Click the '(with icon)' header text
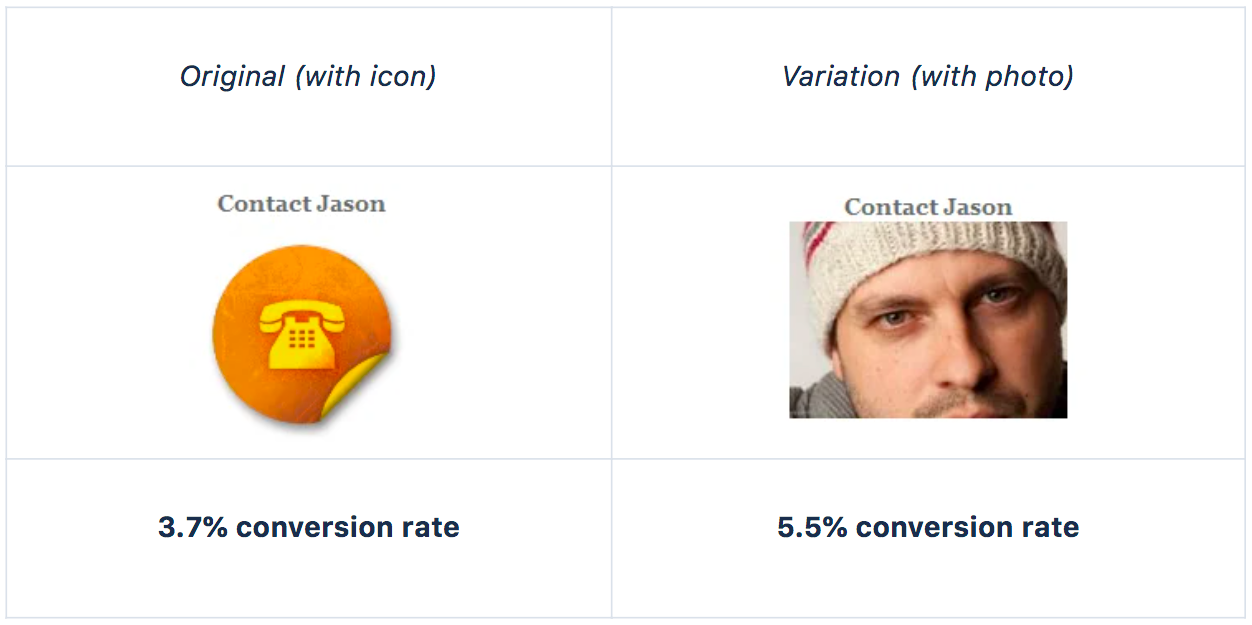This screenshot has width=1252, height=625. [366, 77]
